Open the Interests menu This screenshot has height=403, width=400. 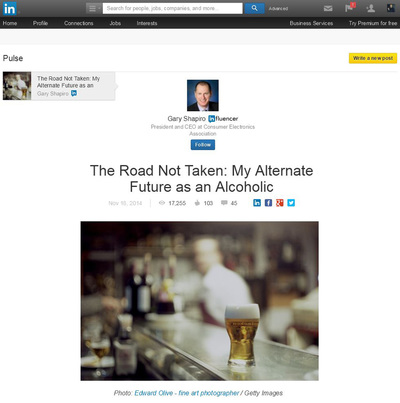click(x=147, y=23)
